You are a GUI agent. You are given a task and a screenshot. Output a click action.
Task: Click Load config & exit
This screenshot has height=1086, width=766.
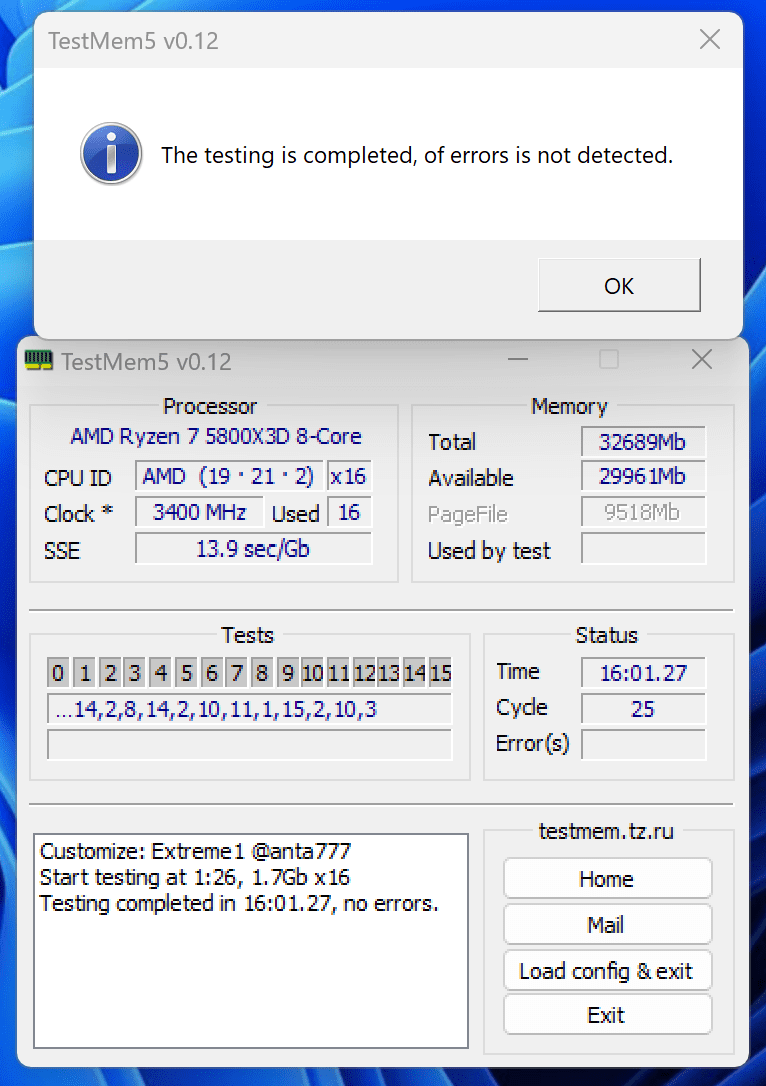[x=607, y=971]
